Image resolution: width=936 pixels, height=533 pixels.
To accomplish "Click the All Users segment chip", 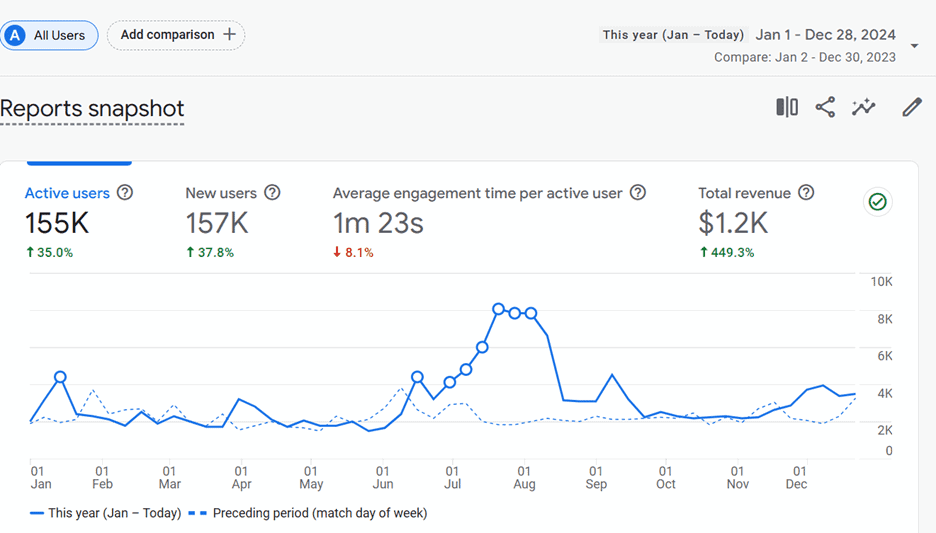I will pyautogui.click(x=49, y=35).
